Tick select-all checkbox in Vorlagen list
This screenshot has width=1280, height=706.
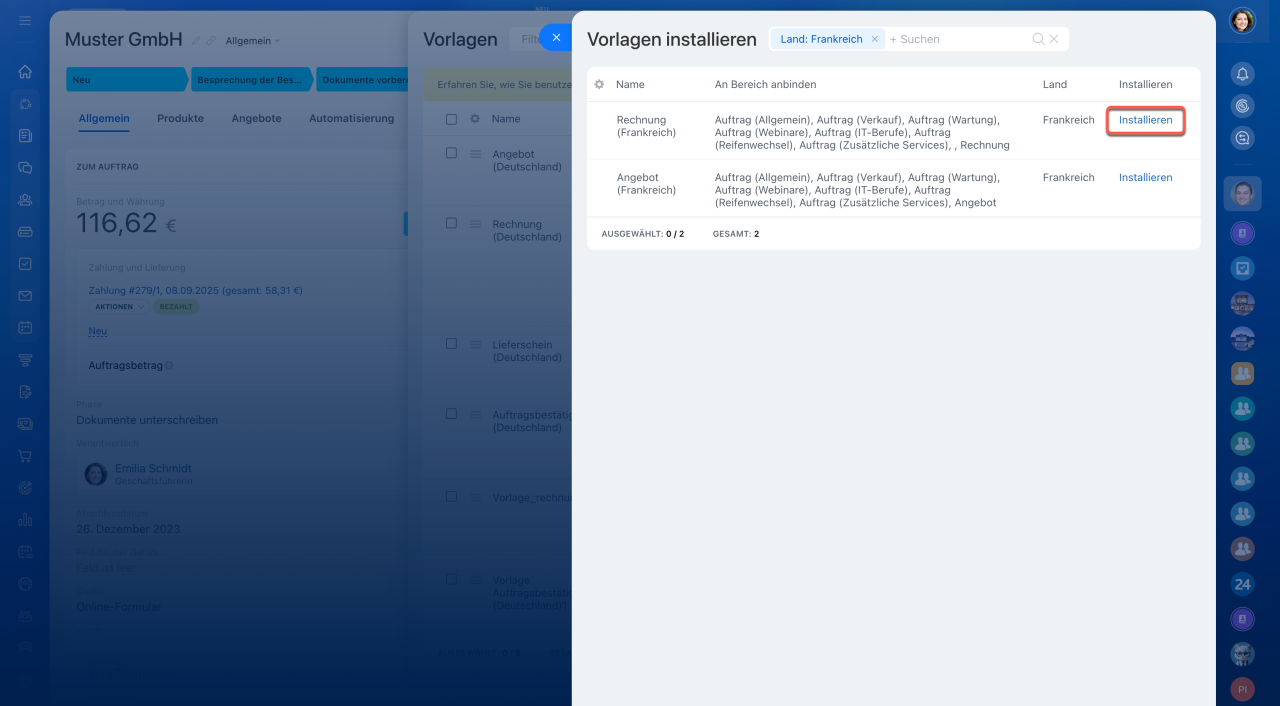[x=451, y=119]
